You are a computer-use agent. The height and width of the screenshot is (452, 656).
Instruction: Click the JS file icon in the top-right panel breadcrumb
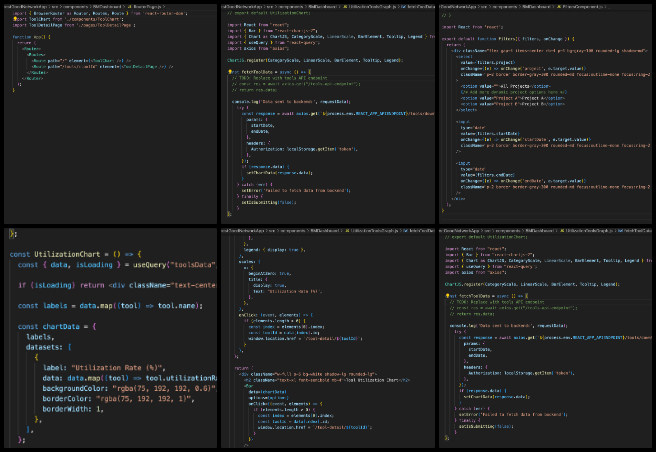[559, 7]
